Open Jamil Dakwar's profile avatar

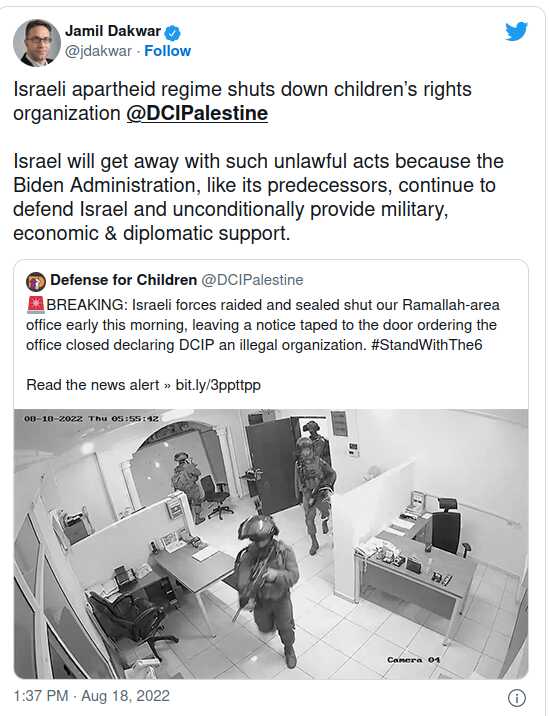point(37,43)
